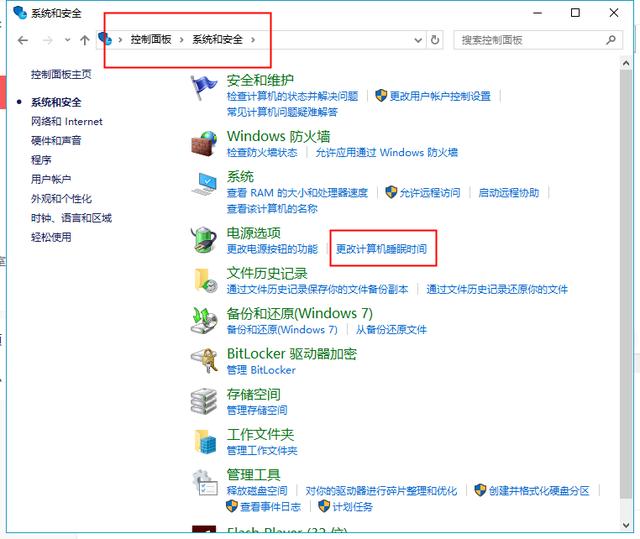Open the recent locations dropdown arrow
This screenshot has height=539, width=640.
[x=67, y=40]
